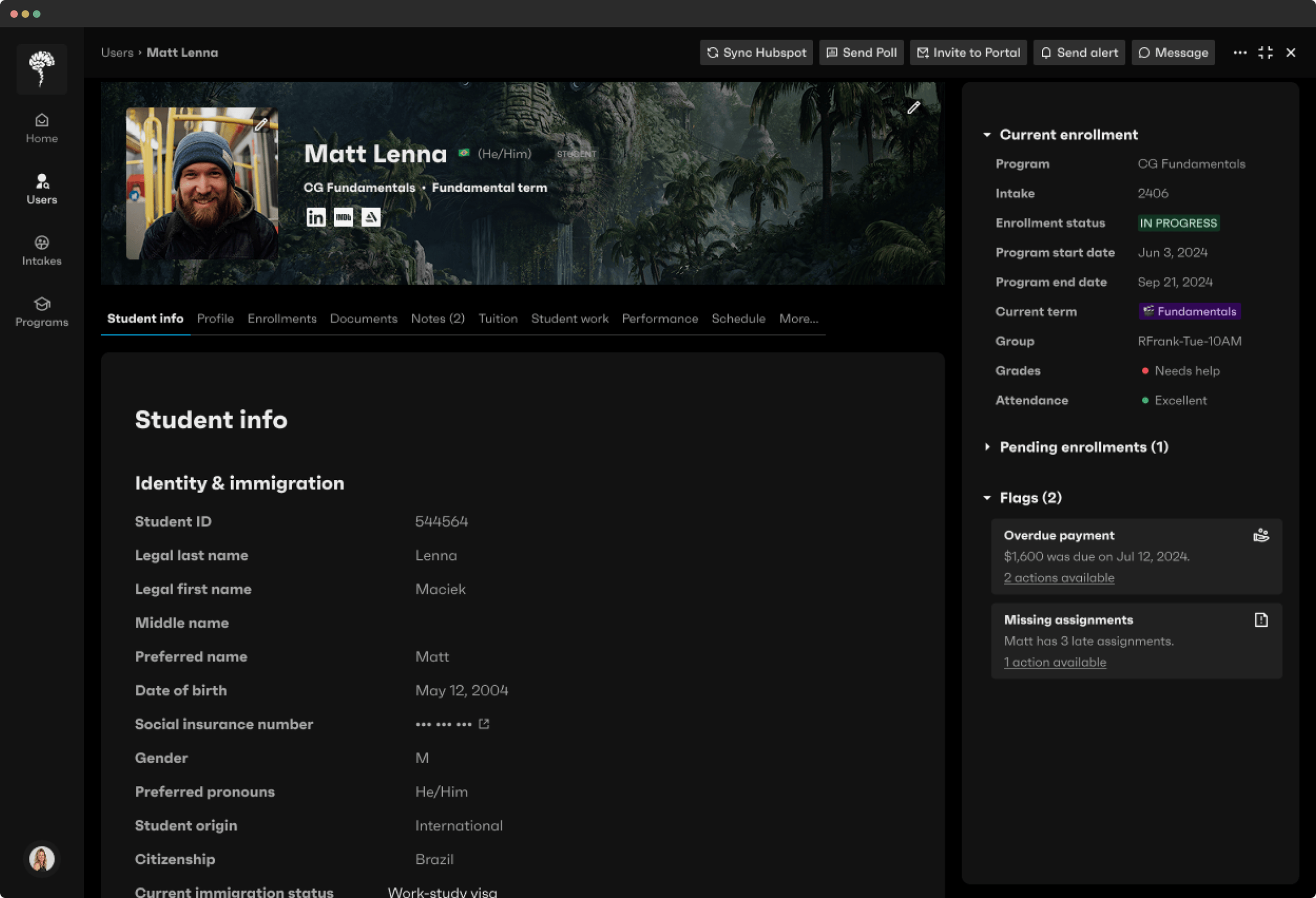Viewport: 1316px width, 898px height.
Task: Open the 2 actions available link
Action: 1059,578
